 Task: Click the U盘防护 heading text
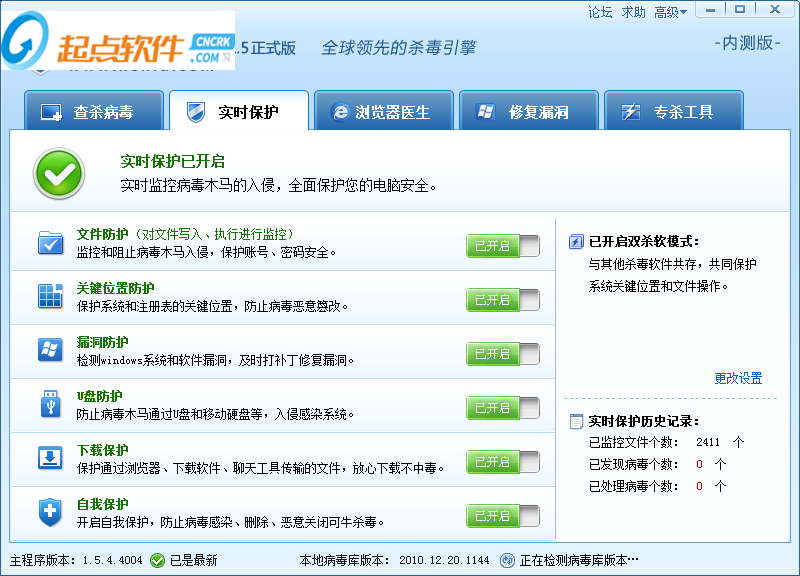(99, 396)
